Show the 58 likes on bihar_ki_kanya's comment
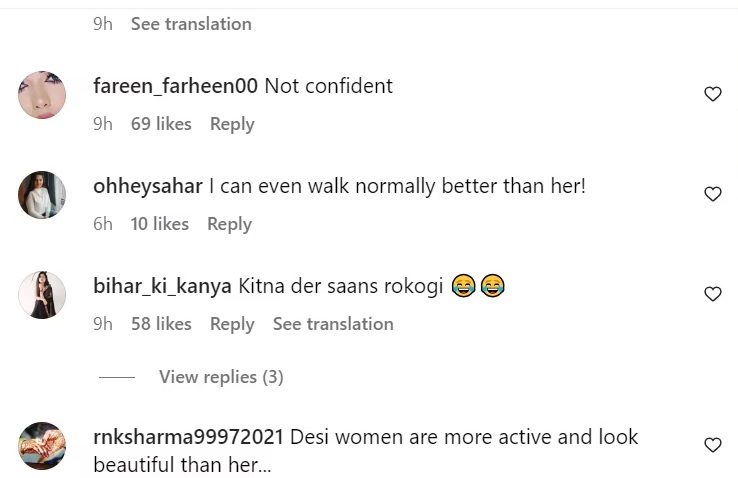 click(x=161, y=324)
